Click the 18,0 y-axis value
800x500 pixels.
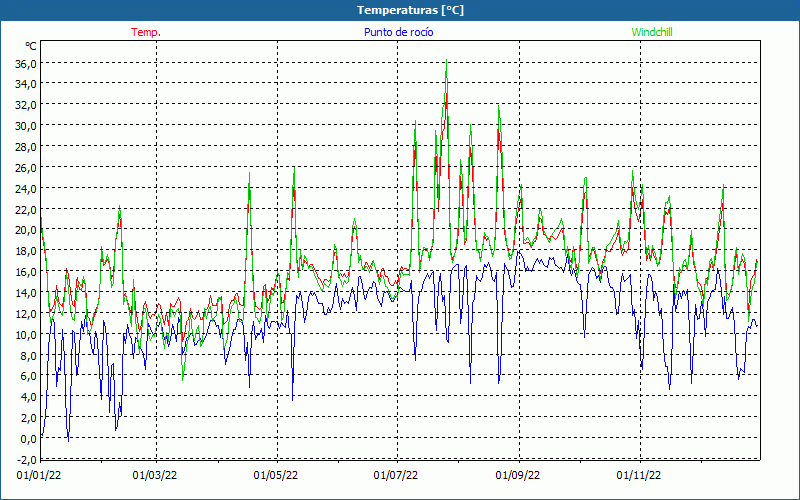pyautogui.click(x=26, y=251)
